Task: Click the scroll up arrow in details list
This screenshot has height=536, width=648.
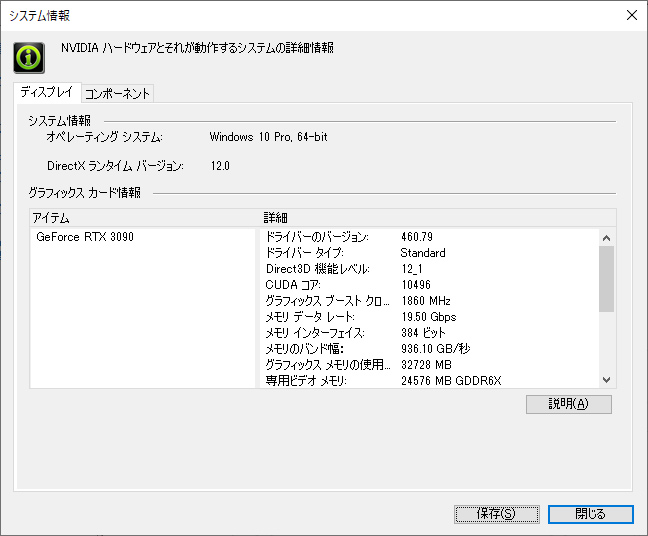Action: coord(606,238)
